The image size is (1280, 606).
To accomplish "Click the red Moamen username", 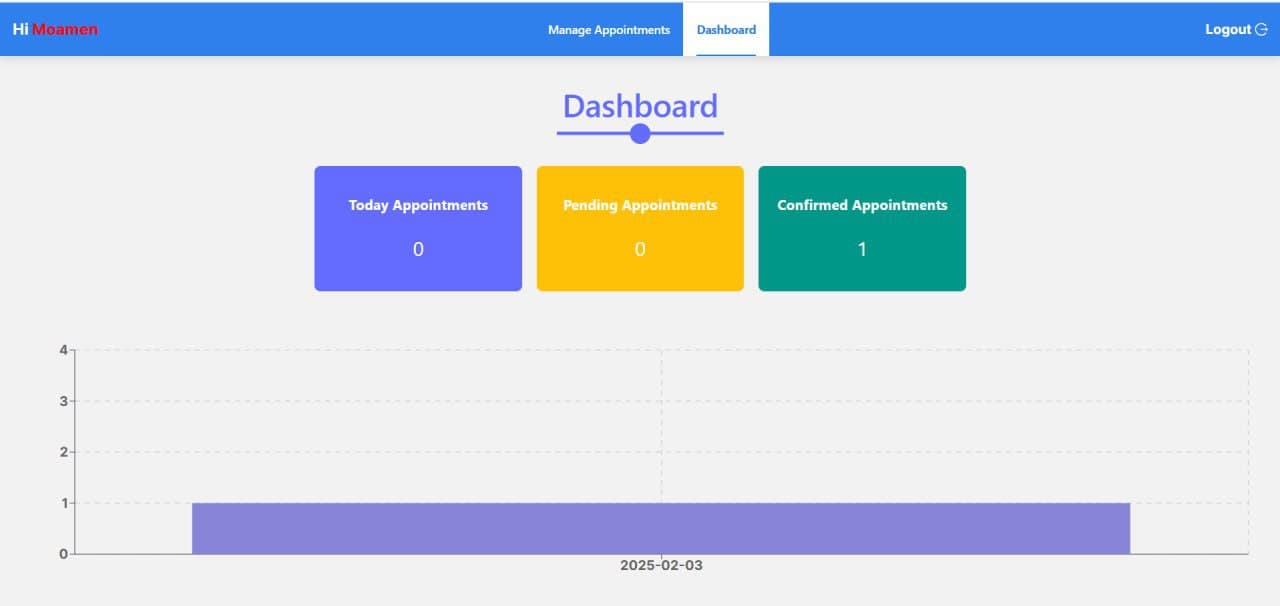I will click(x=65, y=30).
